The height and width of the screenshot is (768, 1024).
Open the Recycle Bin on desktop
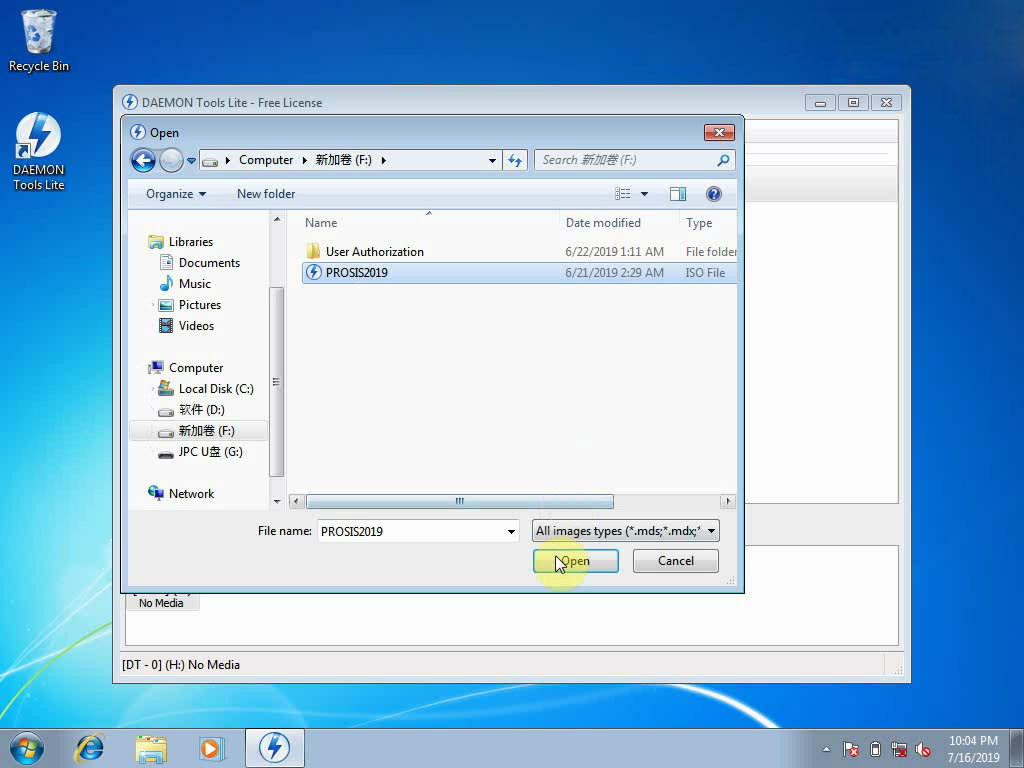(x=39, y=41)
